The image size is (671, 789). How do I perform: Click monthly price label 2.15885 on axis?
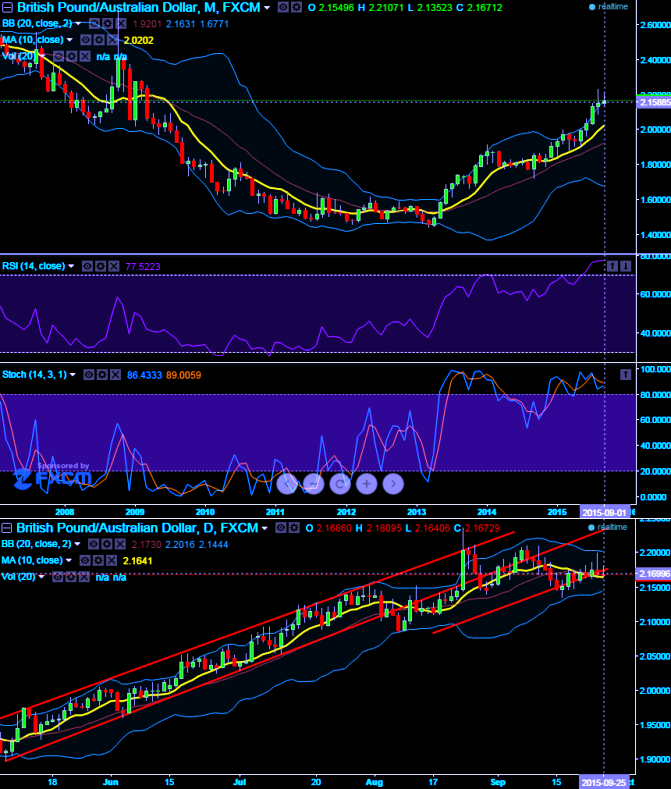[654, 103]
